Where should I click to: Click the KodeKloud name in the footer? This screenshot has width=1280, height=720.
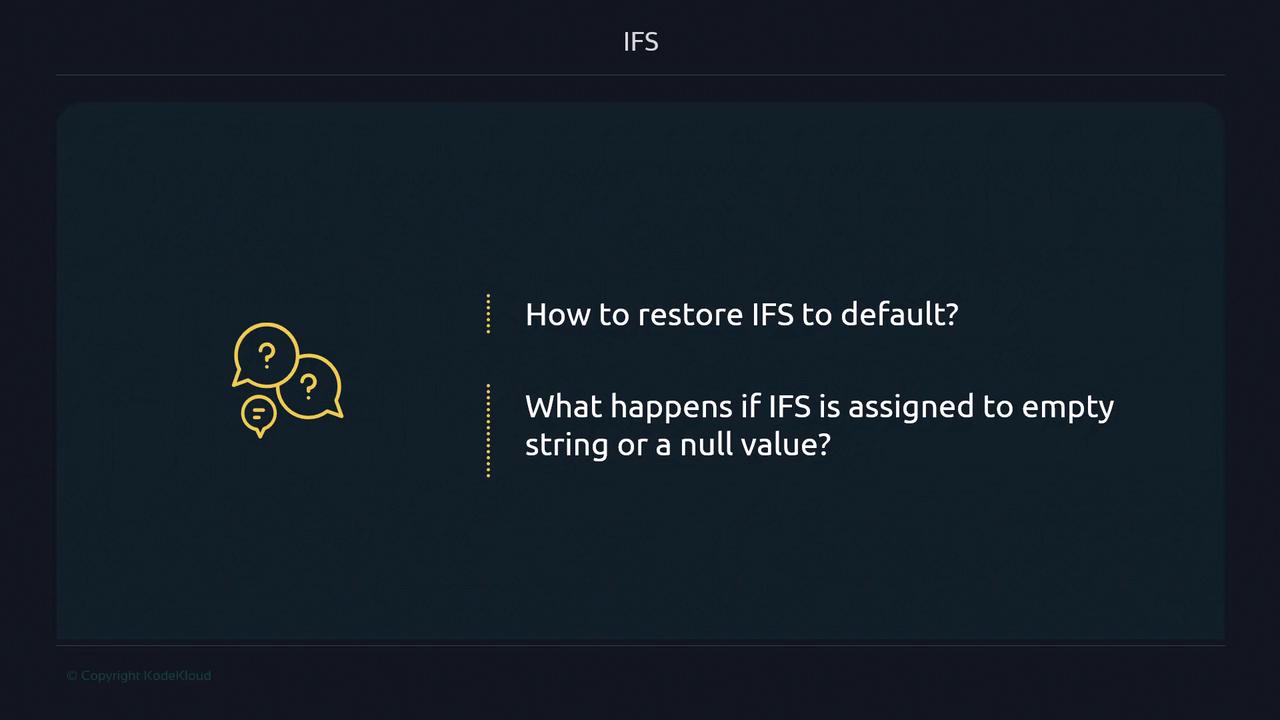tap(178, 676)
